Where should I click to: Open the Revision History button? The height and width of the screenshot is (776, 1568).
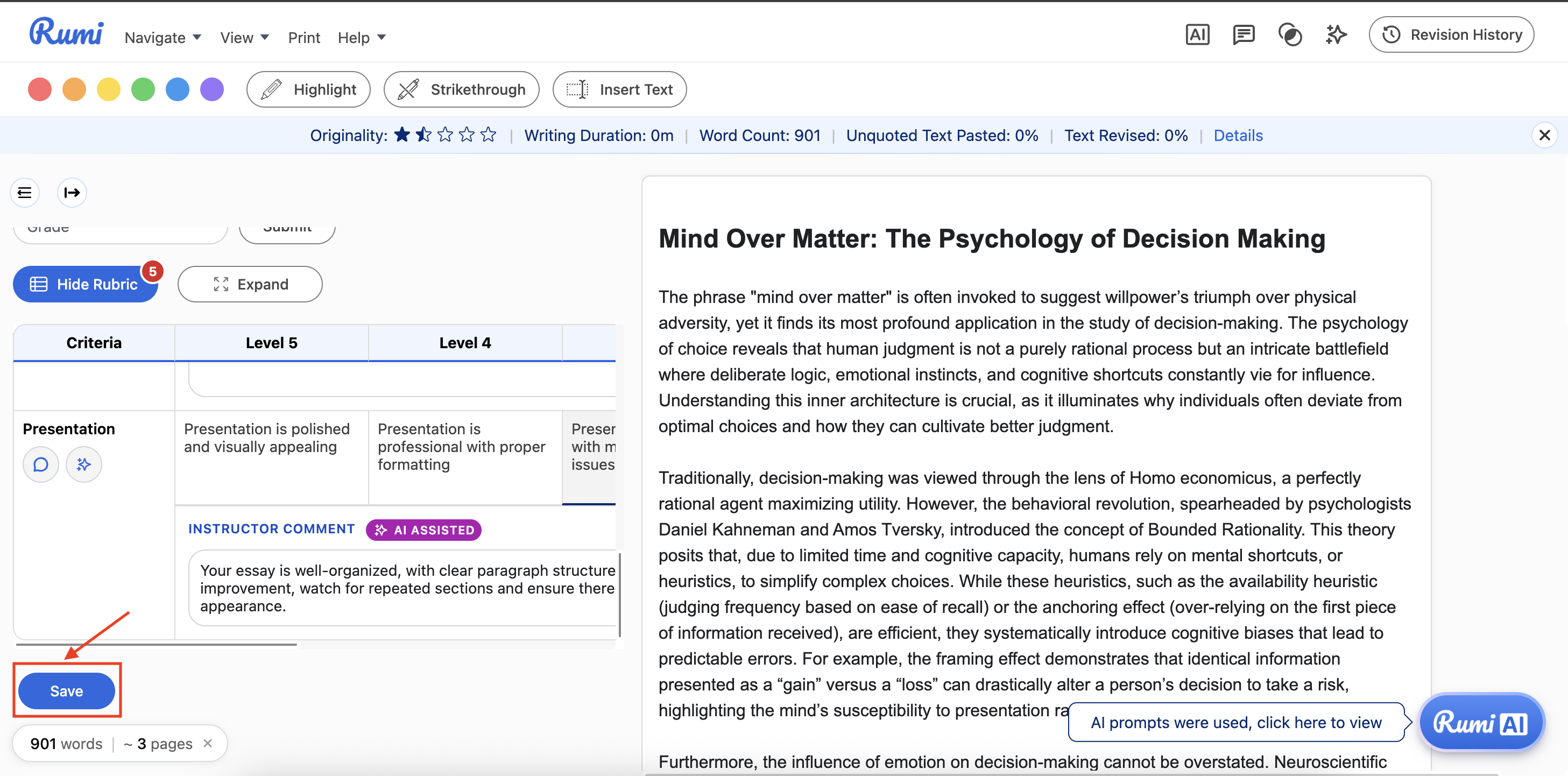1451,34
